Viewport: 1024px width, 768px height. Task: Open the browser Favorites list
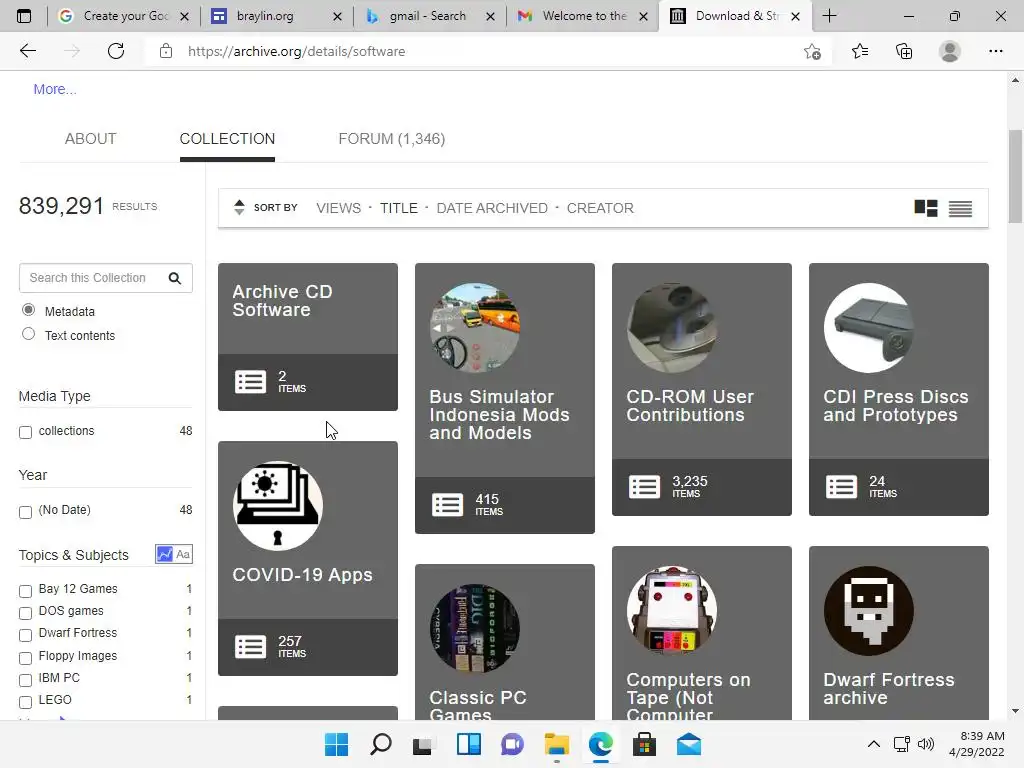tap(859, 51)
